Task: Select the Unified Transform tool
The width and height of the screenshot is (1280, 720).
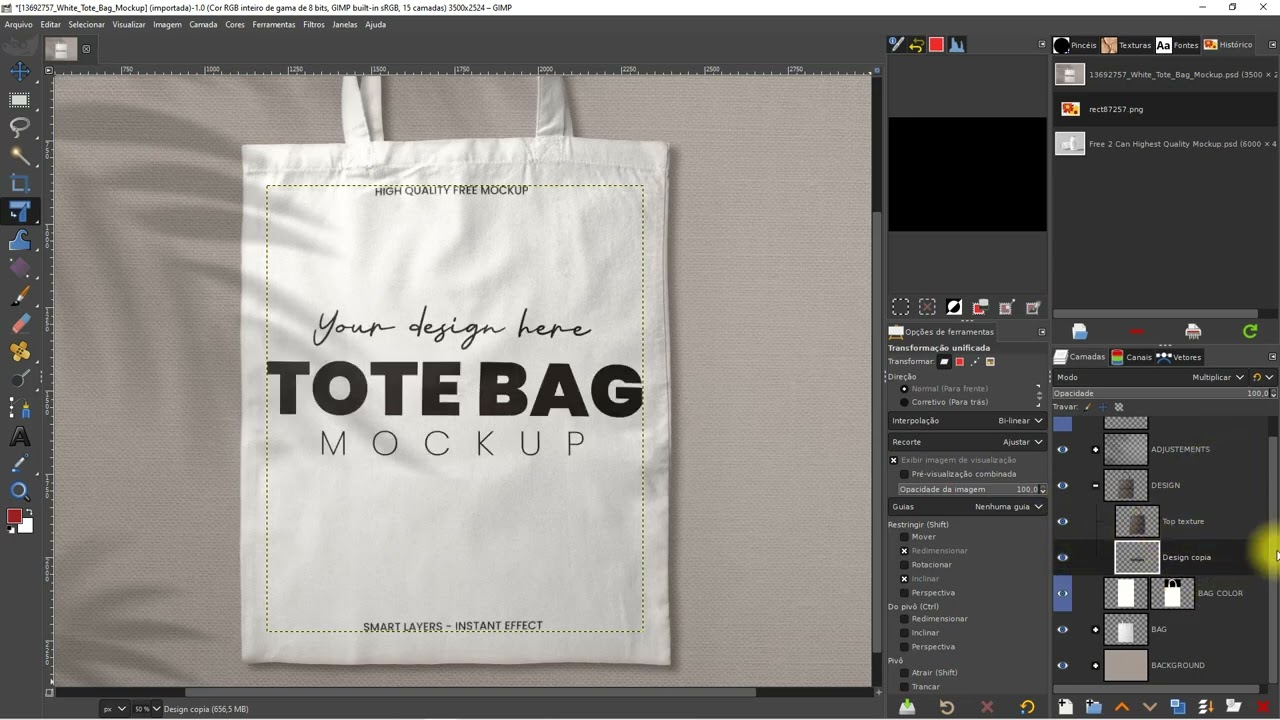Action: click(x=19, y=212)
